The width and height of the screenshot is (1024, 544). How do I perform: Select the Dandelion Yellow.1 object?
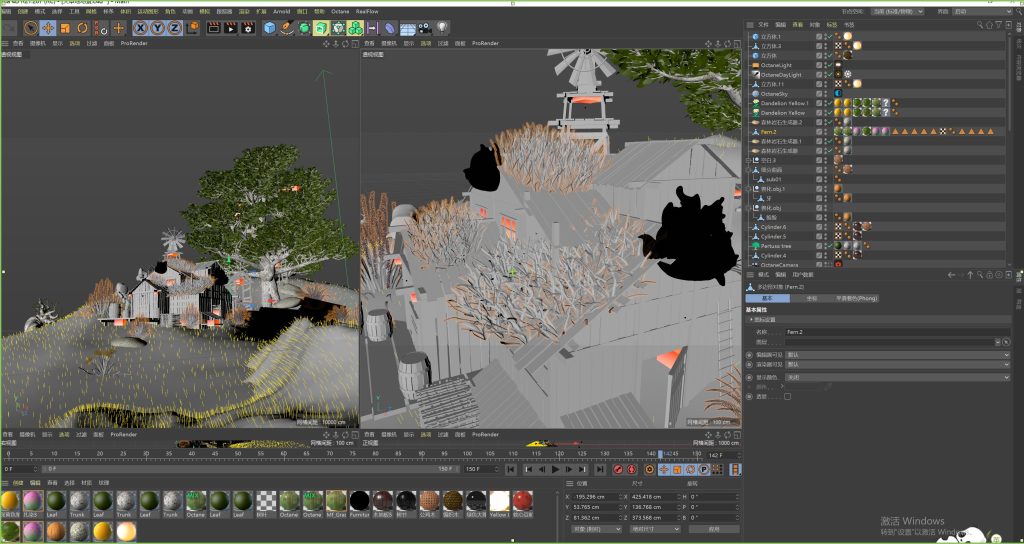click(x=784, y=103)
